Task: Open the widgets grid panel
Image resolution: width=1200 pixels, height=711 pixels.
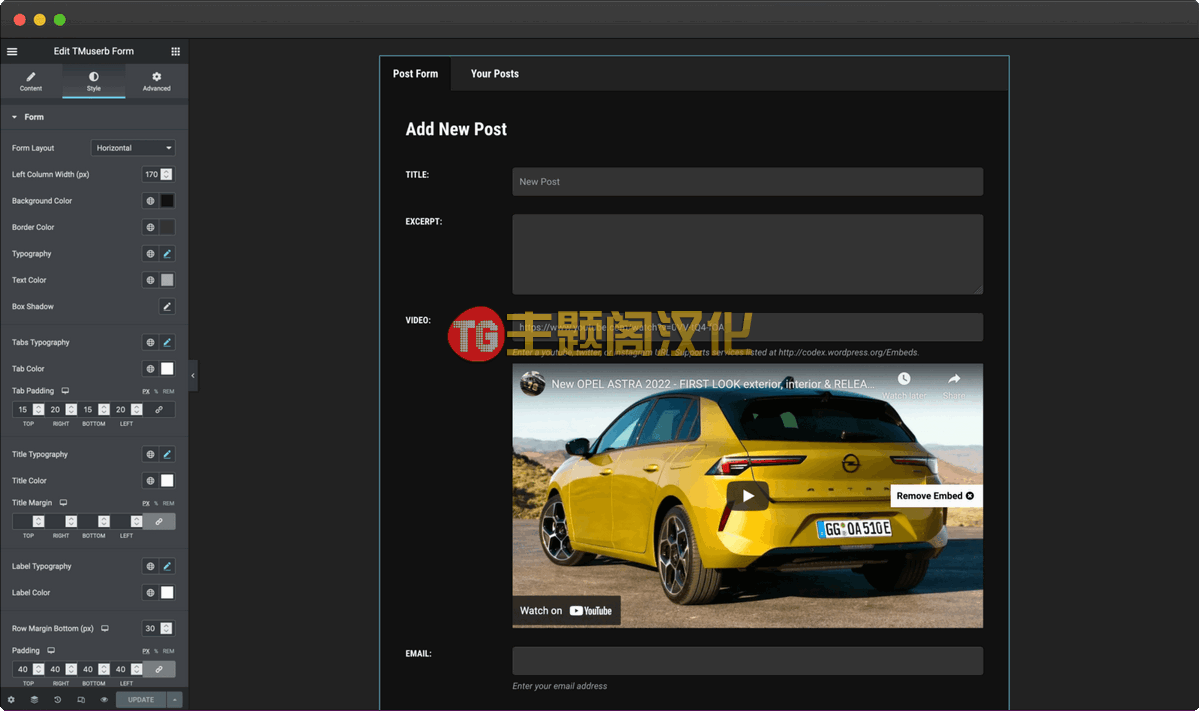Action: click(176, 51)
